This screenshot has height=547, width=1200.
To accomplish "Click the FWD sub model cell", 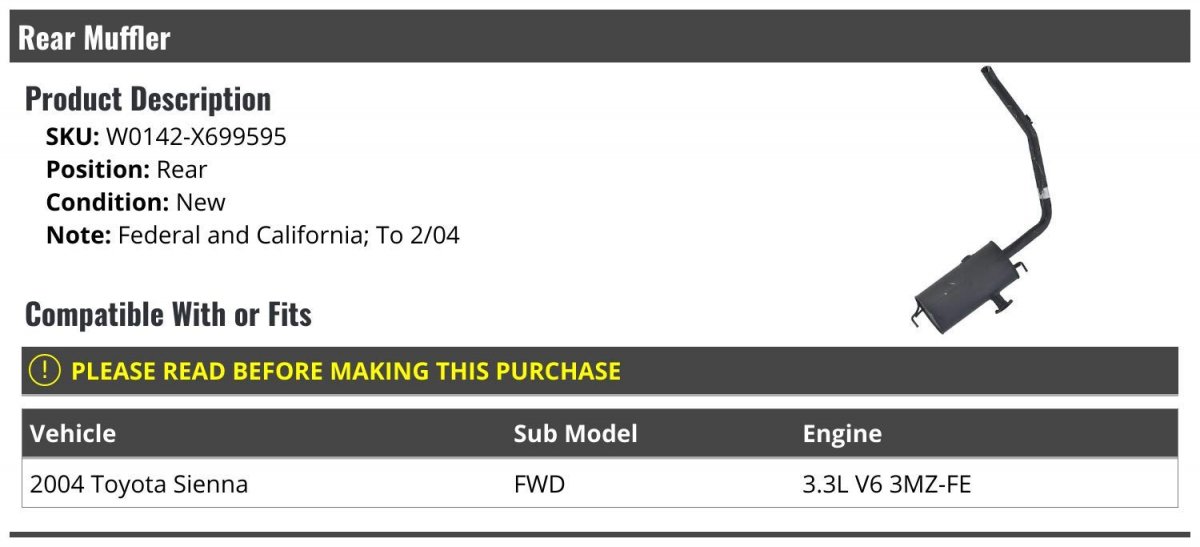I will click(539, 485).
